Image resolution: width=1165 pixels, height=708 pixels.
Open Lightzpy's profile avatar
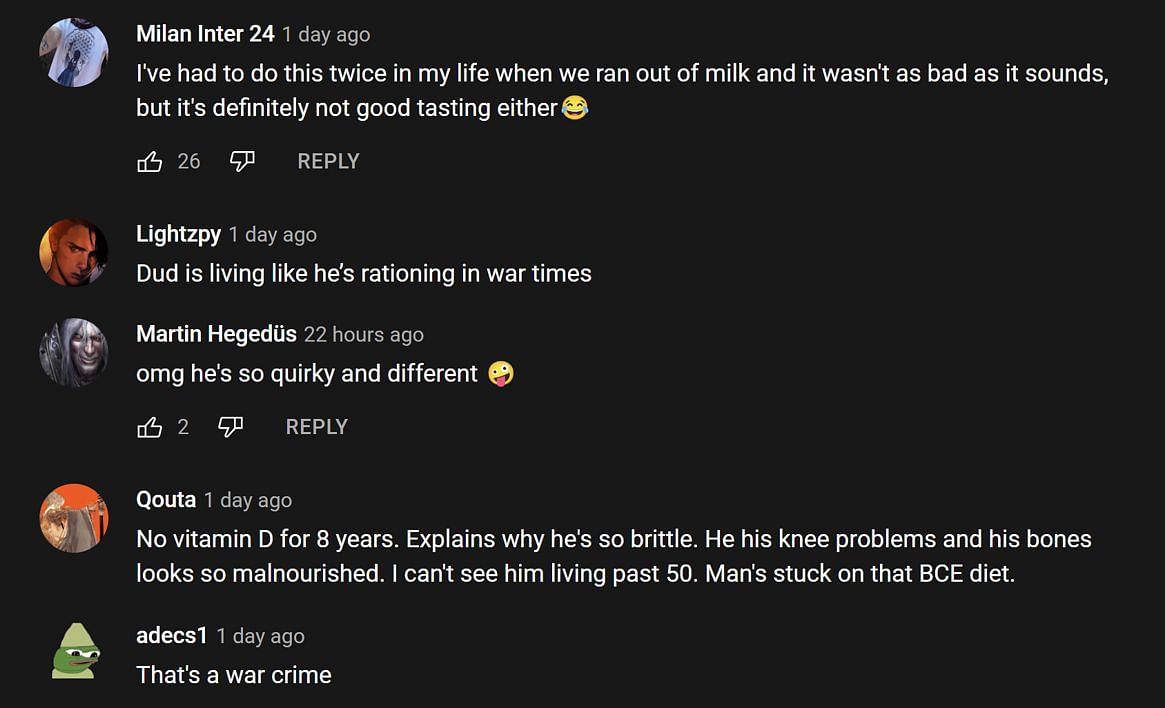click(x=74, y=252)
